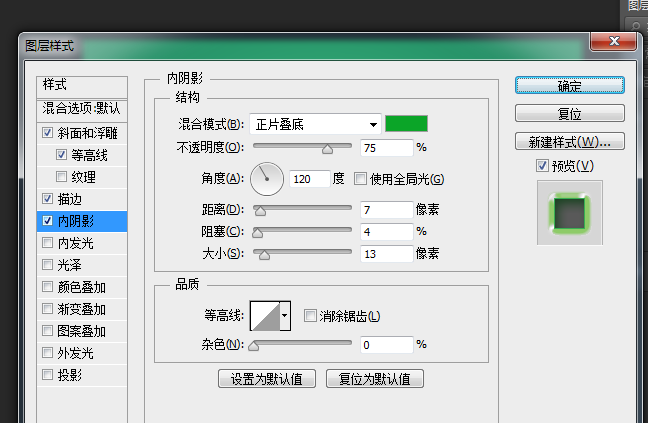Click the 复位为默认值 button

coord(375,378)
